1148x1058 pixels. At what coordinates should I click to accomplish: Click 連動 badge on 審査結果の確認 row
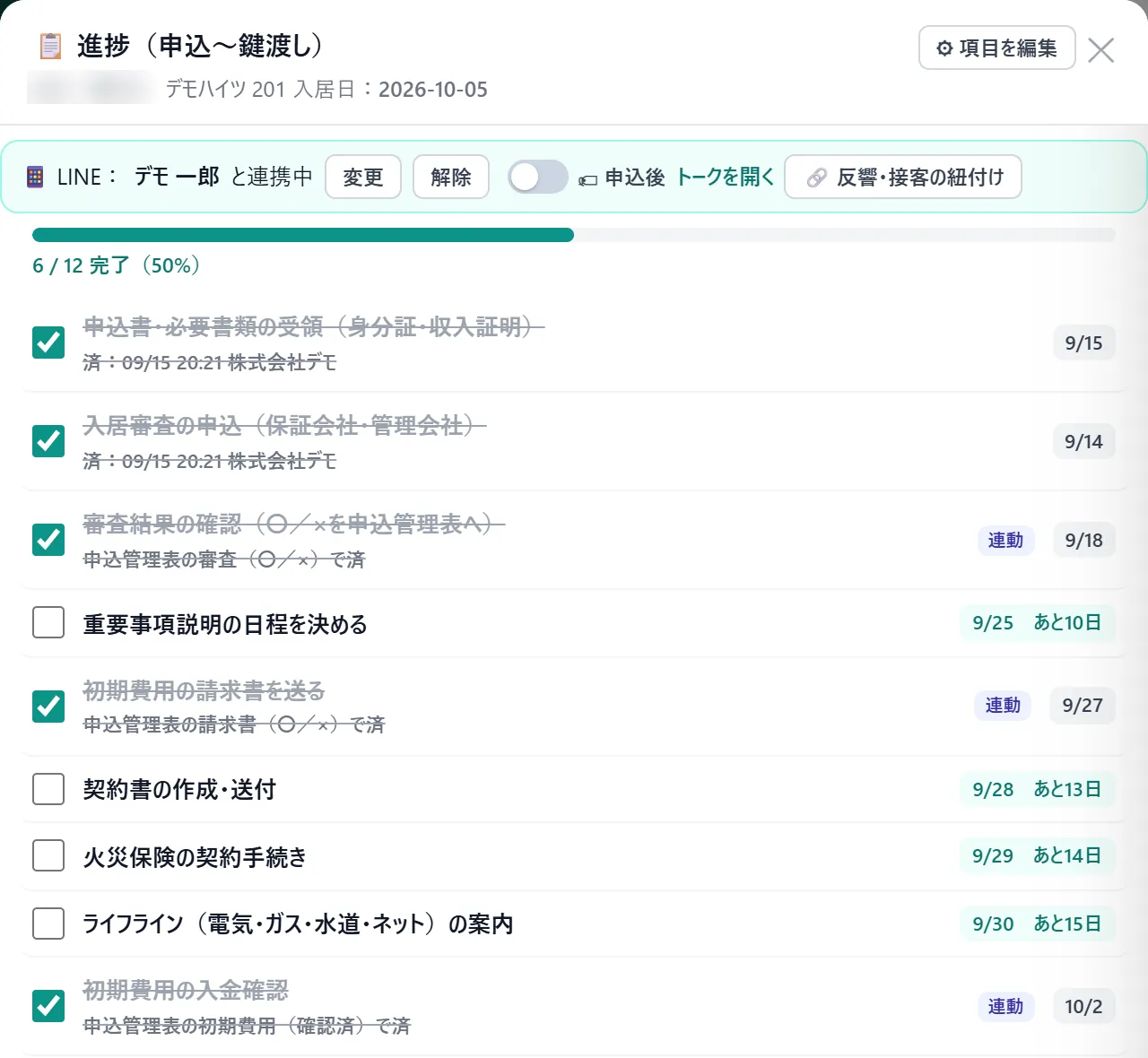point(1005,540)
